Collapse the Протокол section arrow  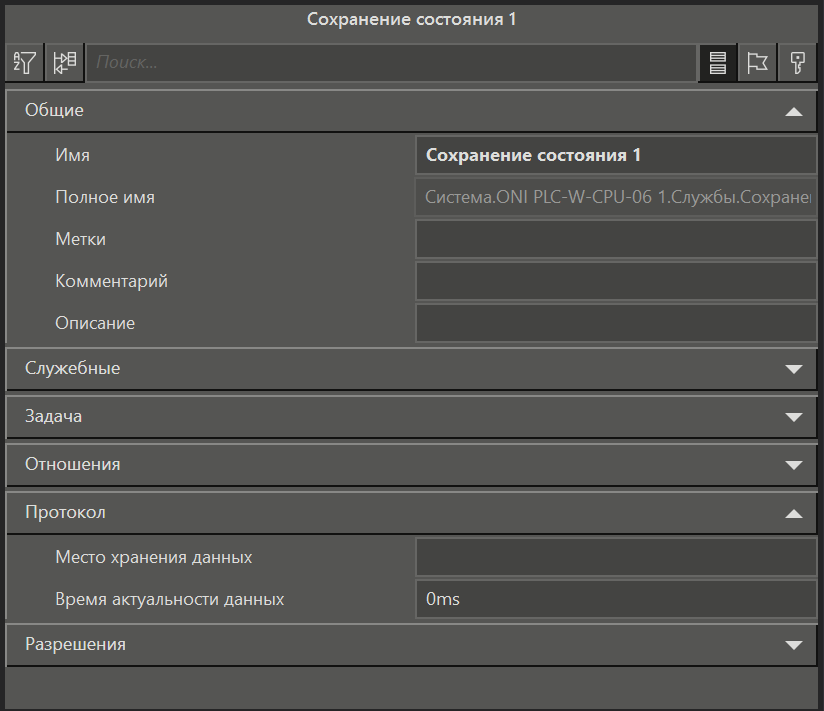click(794, 513)
